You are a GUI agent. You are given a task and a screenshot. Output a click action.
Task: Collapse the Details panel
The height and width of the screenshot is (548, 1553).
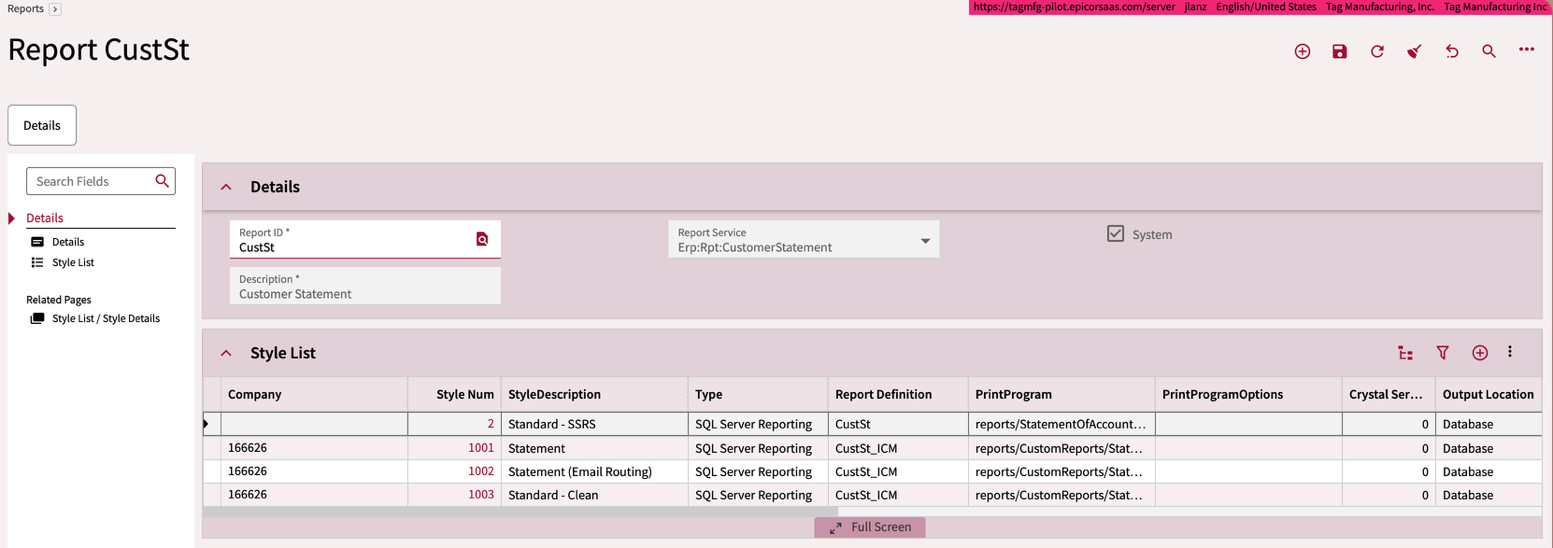coord(226,187)
